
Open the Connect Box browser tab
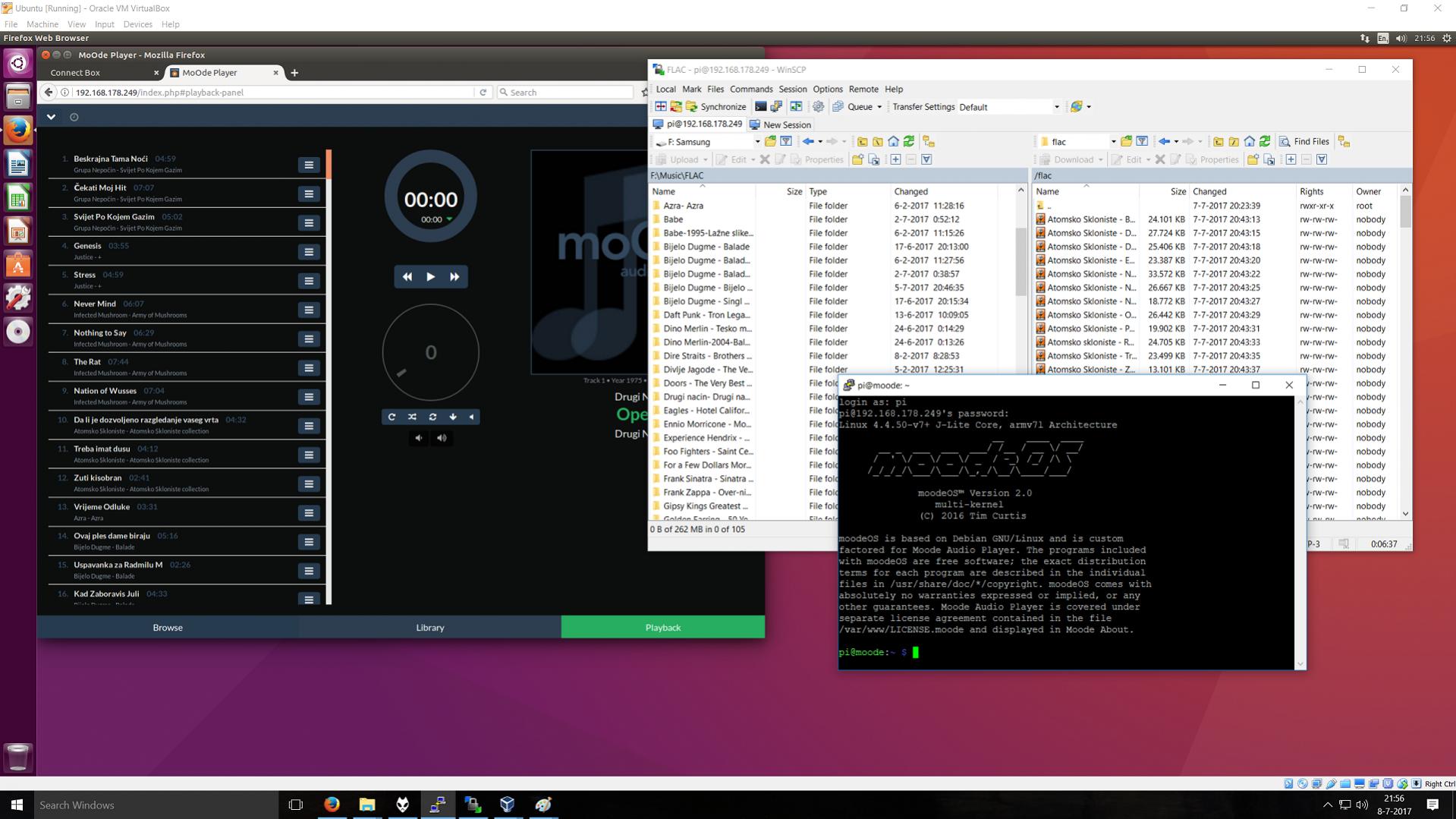point(103,73)
